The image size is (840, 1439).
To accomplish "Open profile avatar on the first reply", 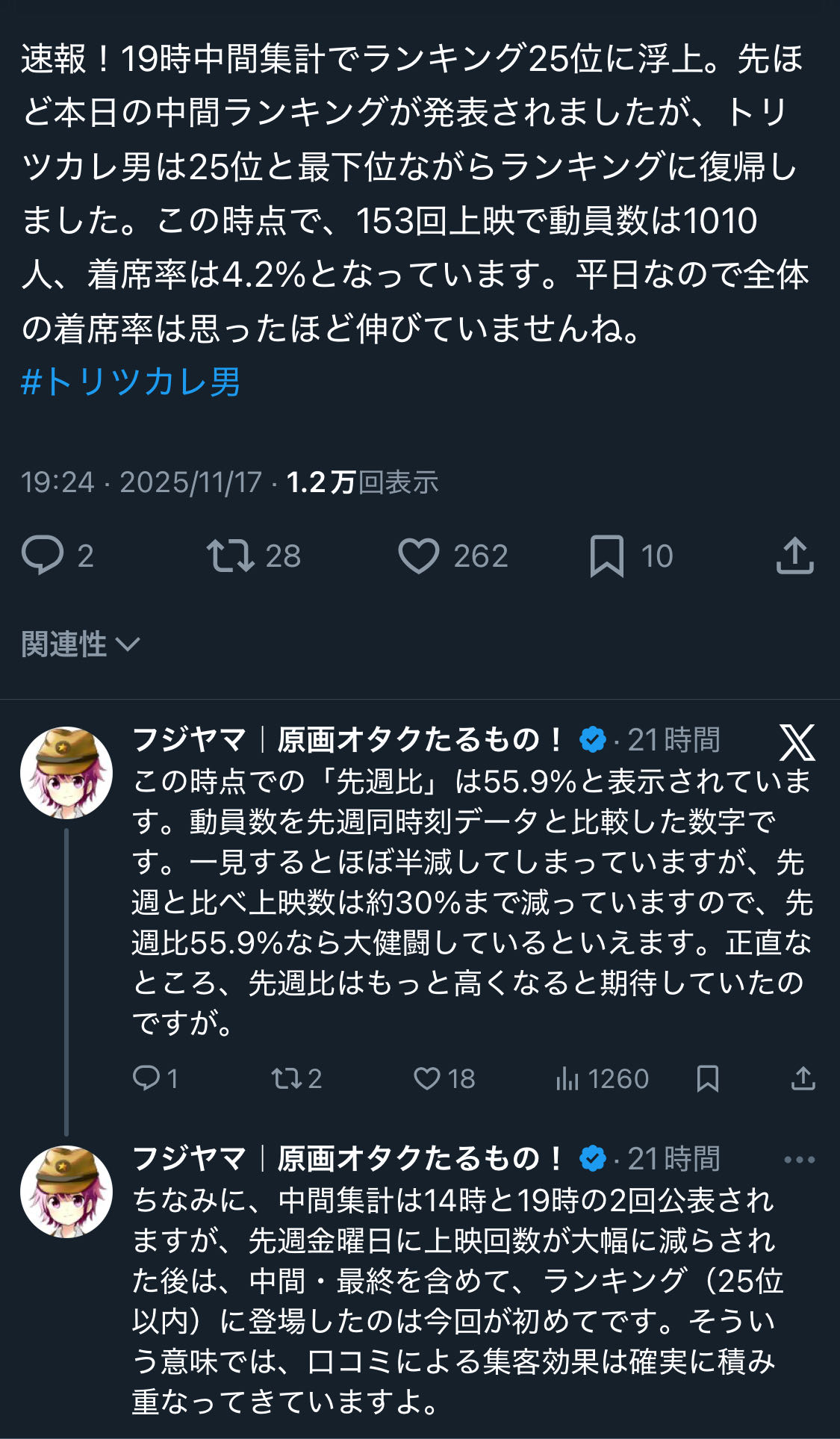I will pos(66,773).
